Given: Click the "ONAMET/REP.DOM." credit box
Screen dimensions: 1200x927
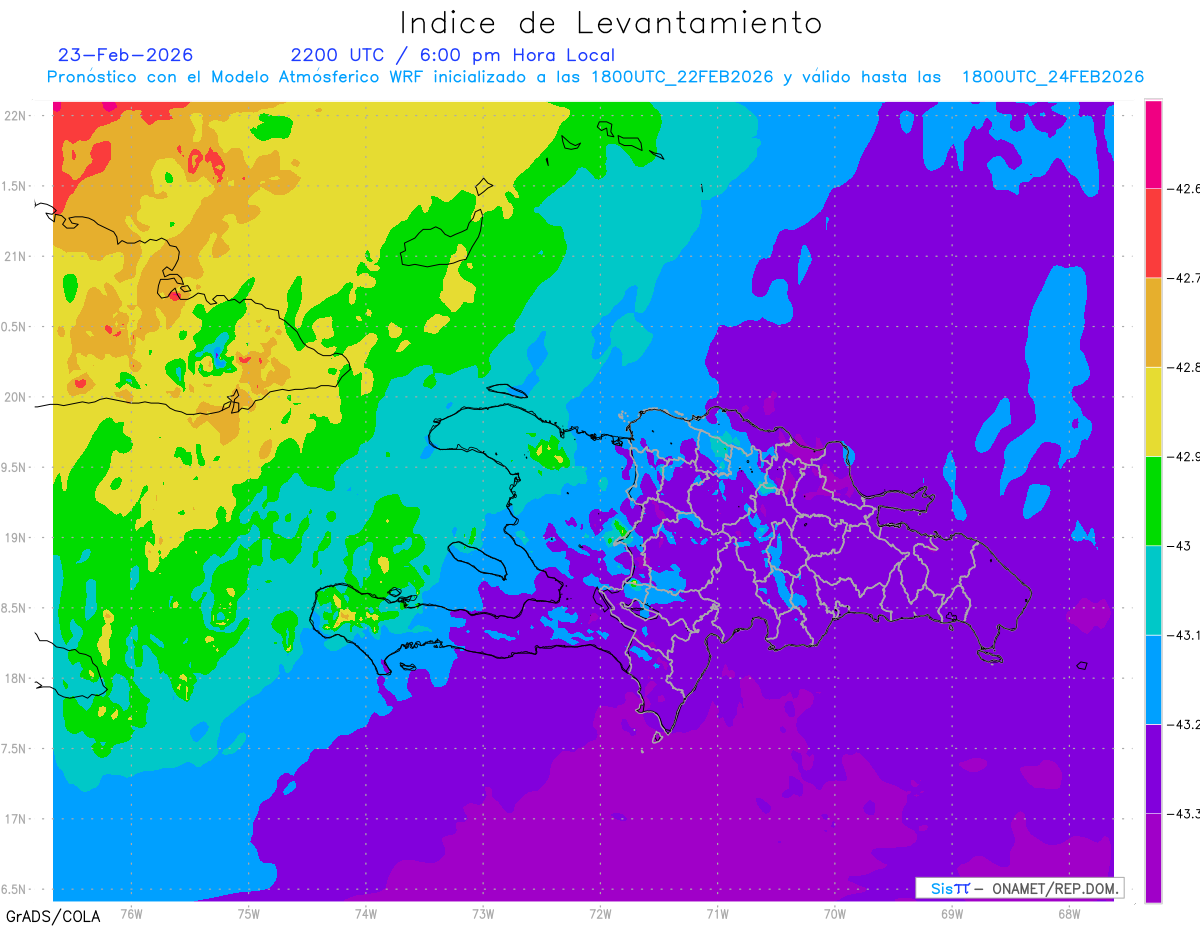Looking at the screenshot, I should click(1019, 888).
